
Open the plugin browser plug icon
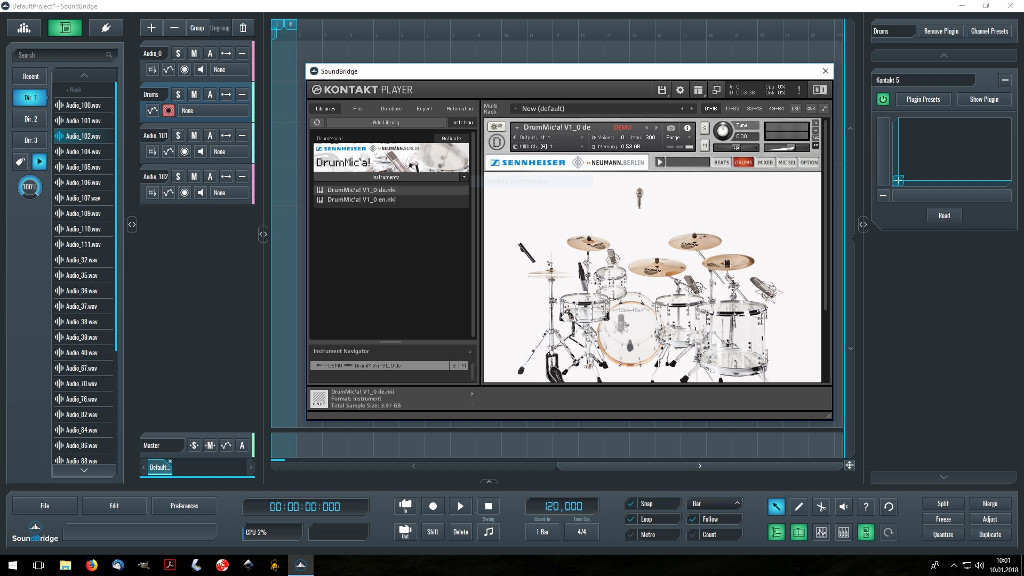coord(106,27)
